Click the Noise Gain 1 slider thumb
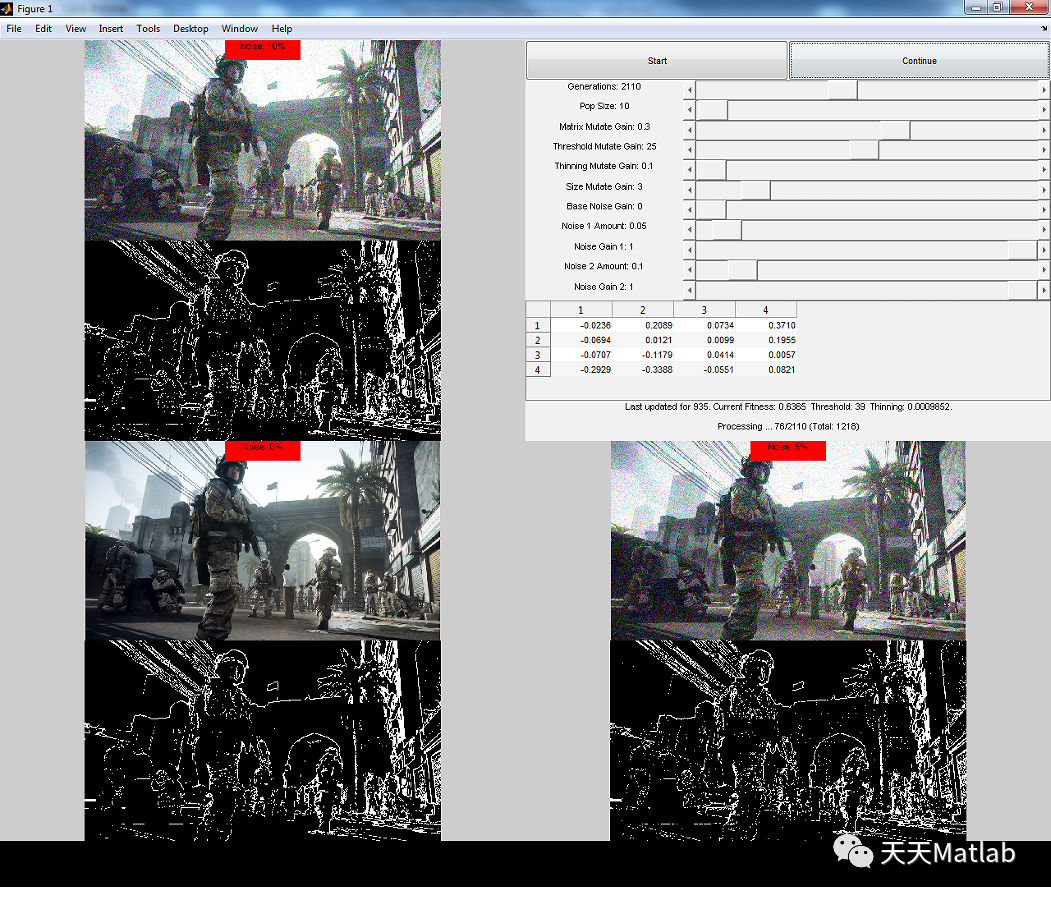The width and height of the screenshot is (1051, 900). 1023,250
